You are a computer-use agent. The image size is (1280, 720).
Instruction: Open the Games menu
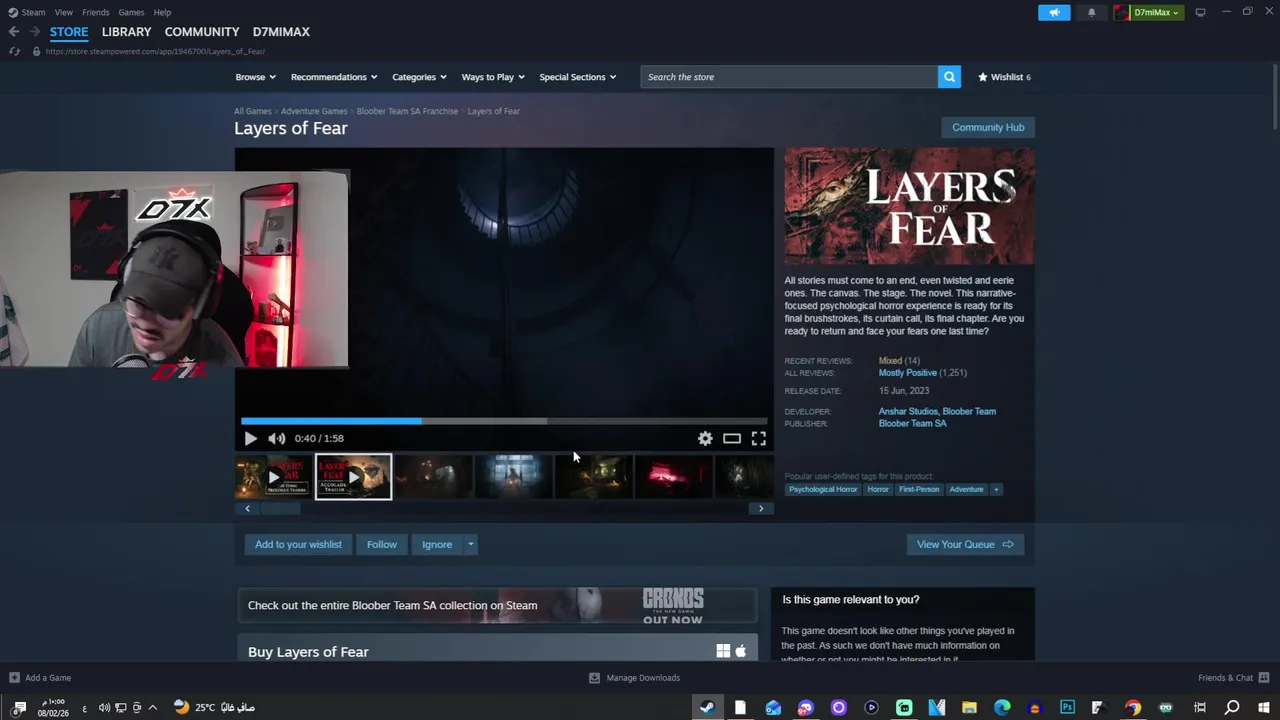point(131,12)
